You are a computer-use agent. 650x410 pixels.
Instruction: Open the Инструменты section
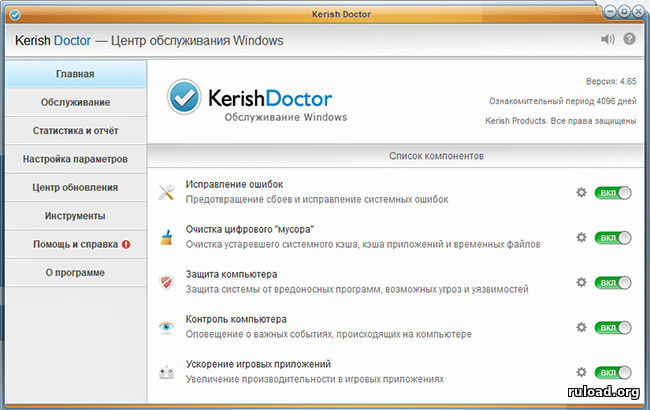[x=76, y=216]
